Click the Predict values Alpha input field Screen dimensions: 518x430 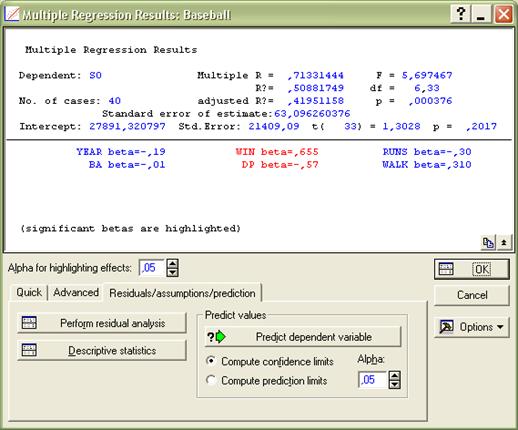tap(373, 380)
